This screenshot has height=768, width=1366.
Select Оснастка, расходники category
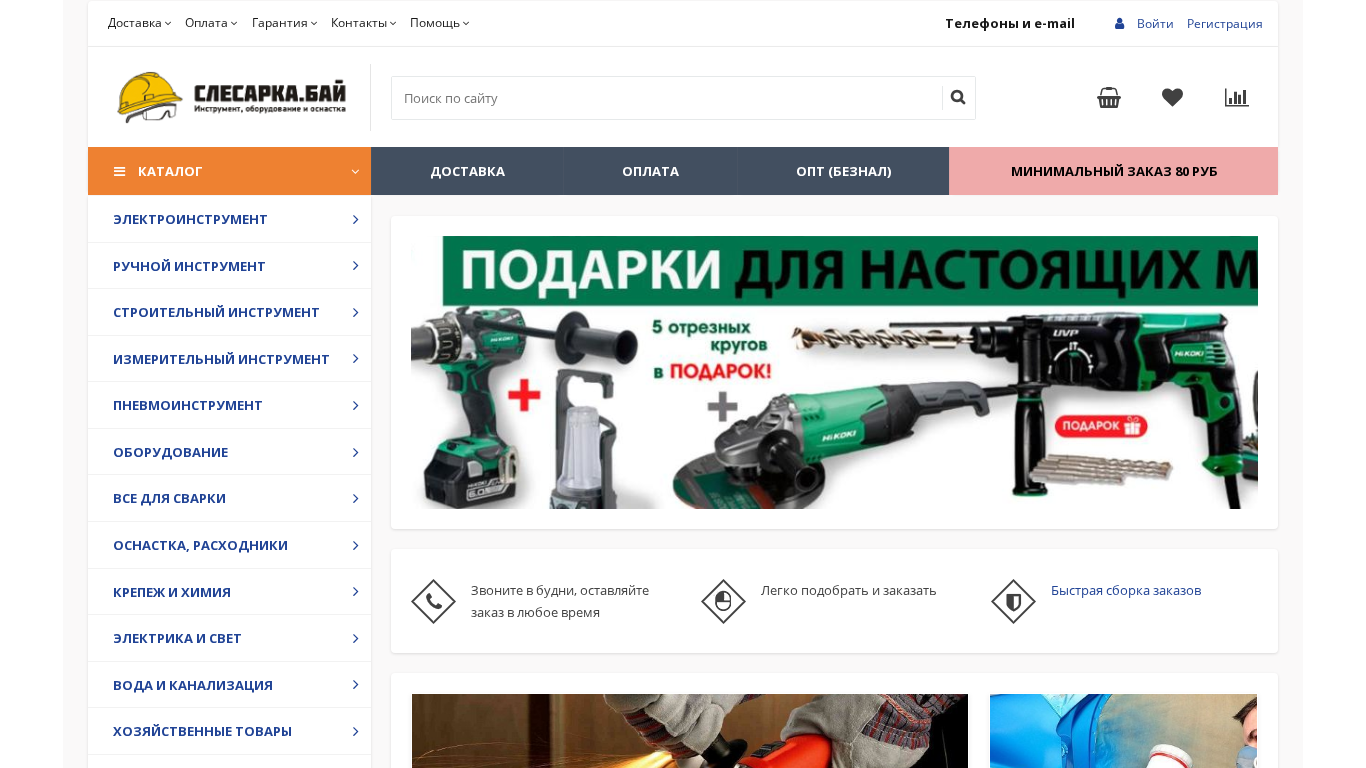[200, 545]
